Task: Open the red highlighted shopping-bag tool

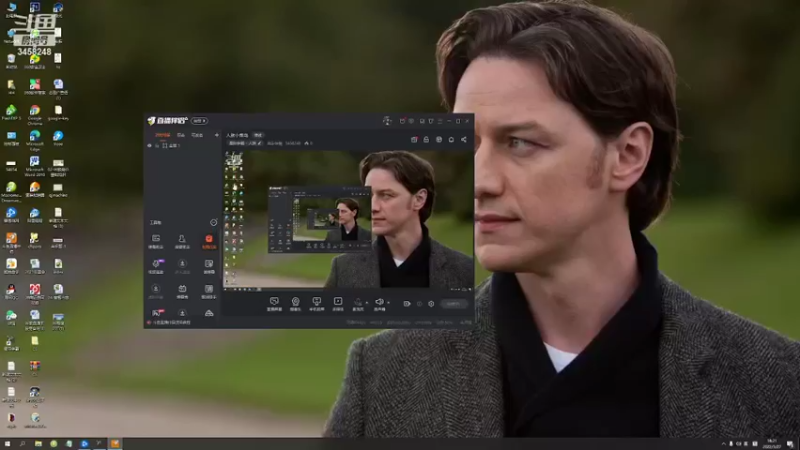Action: click(x=209, y=242)
